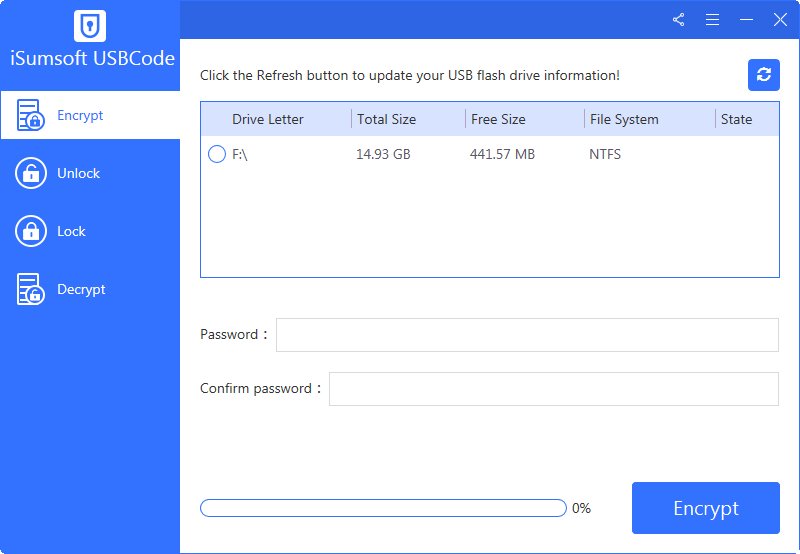The image size is (800, 554).
Task: Click the encryption progress bar
Action: tap(383, 508)
